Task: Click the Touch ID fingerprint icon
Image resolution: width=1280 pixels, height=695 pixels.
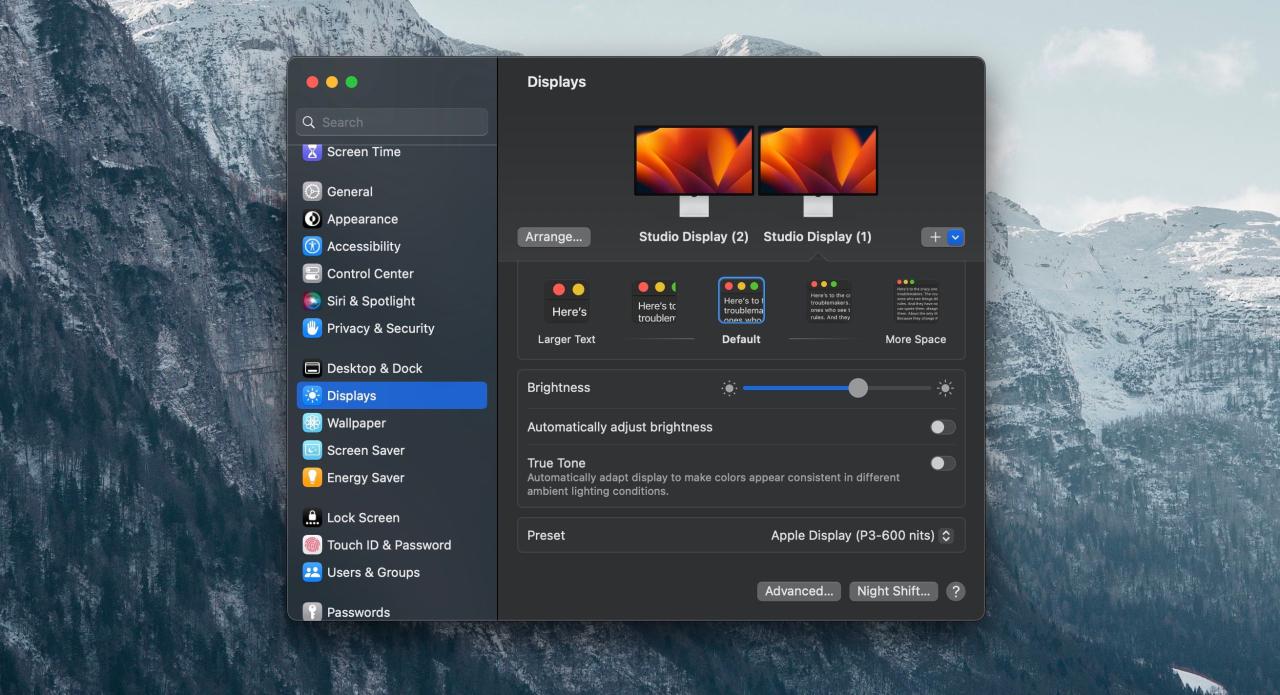Action: click(312, 545)
